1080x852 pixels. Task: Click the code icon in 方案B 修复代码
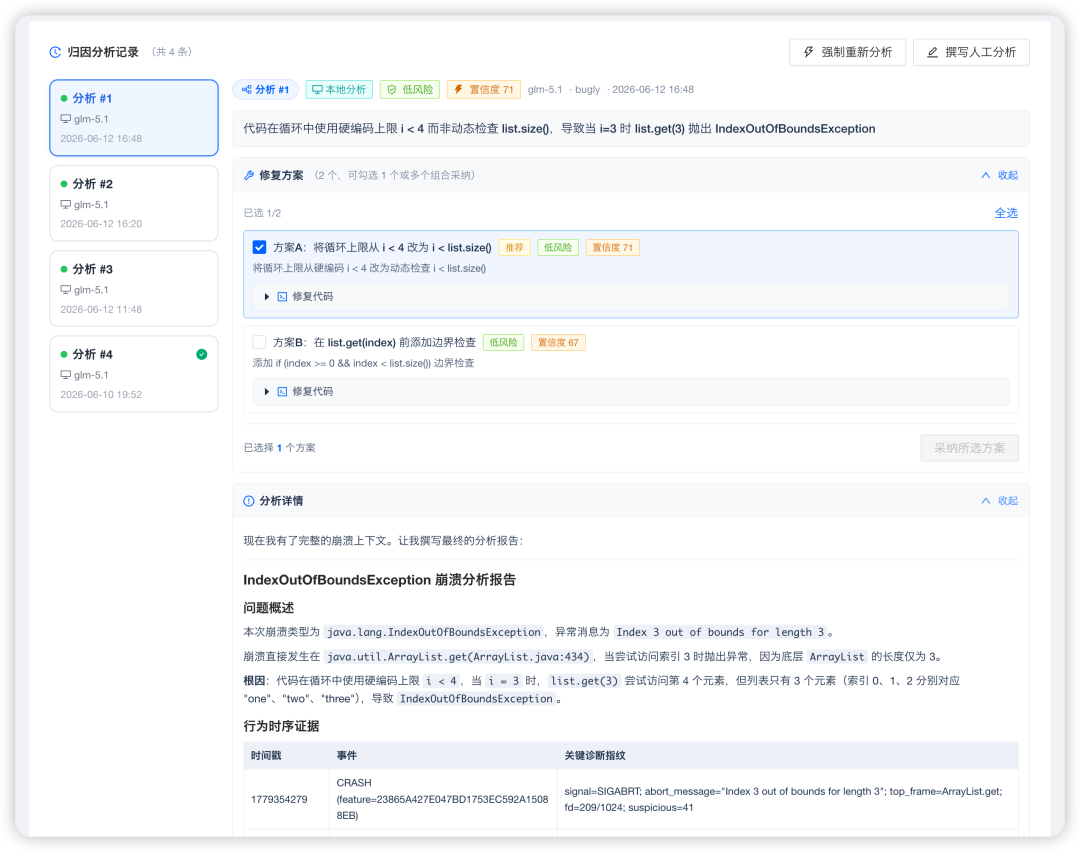(282, 392)
